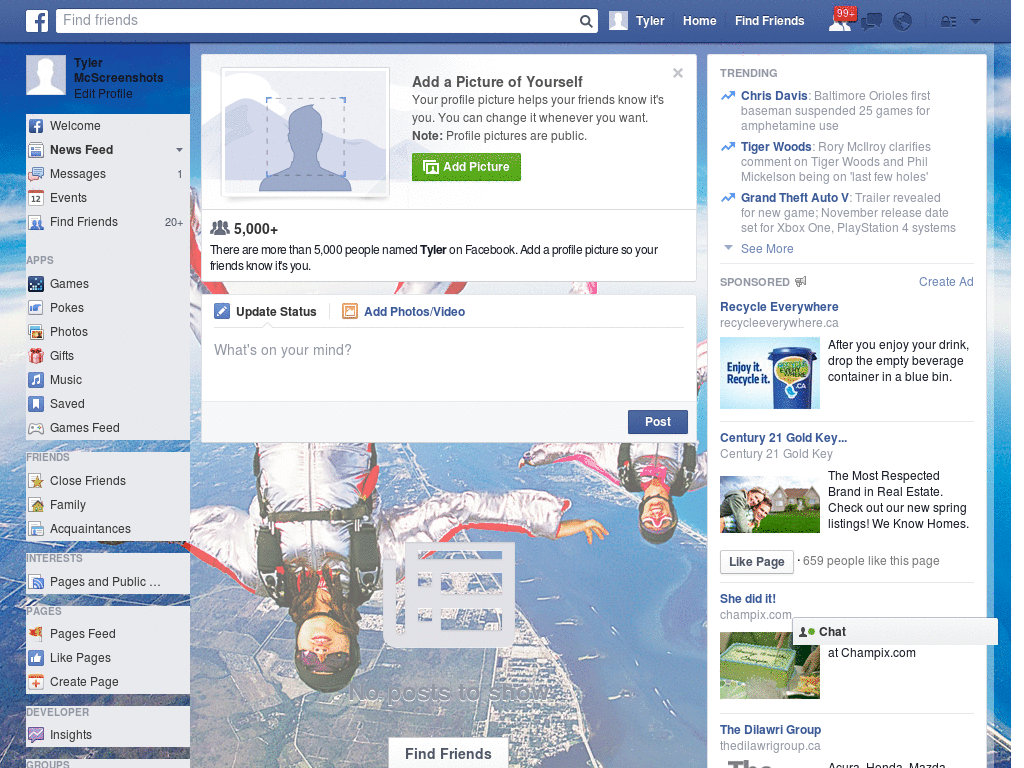
Task: Click 659 people like this page text
Action: pos(871,561)
